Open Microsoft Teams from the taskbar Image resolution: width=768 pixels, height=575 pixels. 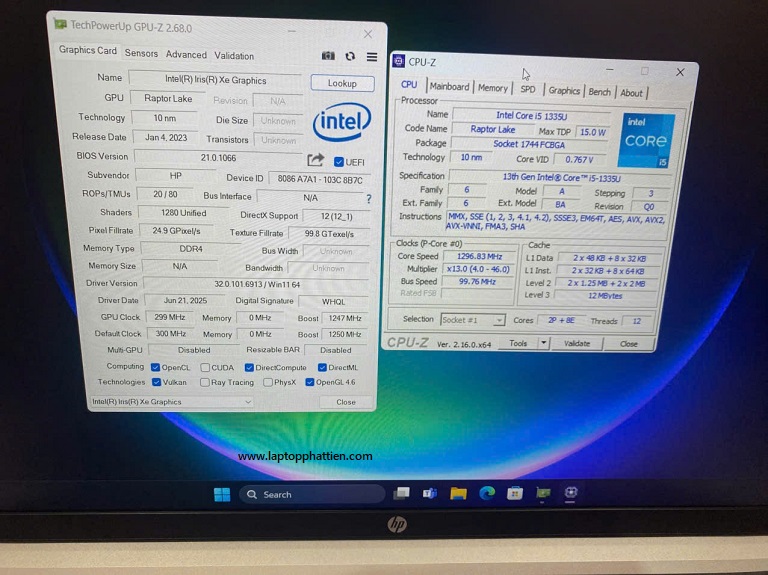click(430, 493)
